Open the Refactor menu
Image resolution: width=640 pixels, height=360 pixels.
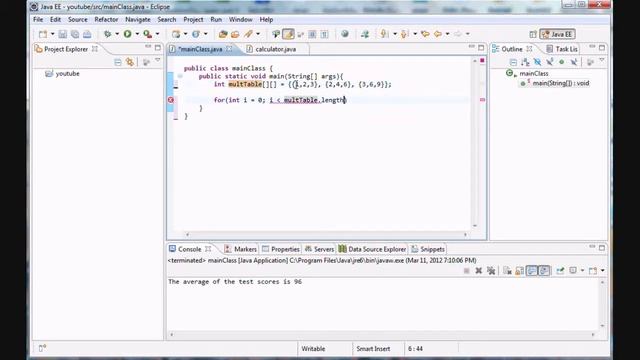[106, 20]
